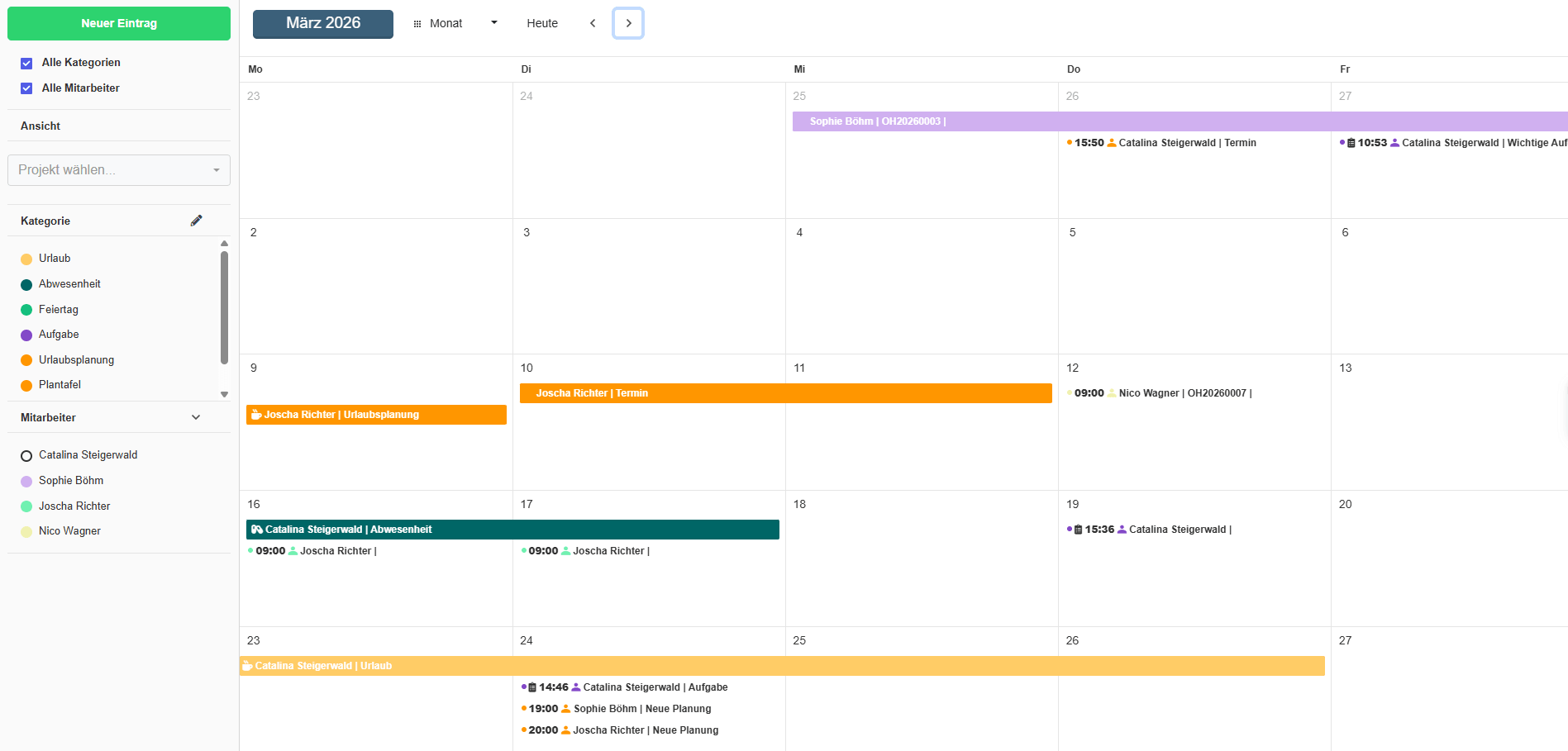1568x751 pixels.
Task: Toggle the Catalina Steigerwald employee filter
Action: click(x=26, y=455)
